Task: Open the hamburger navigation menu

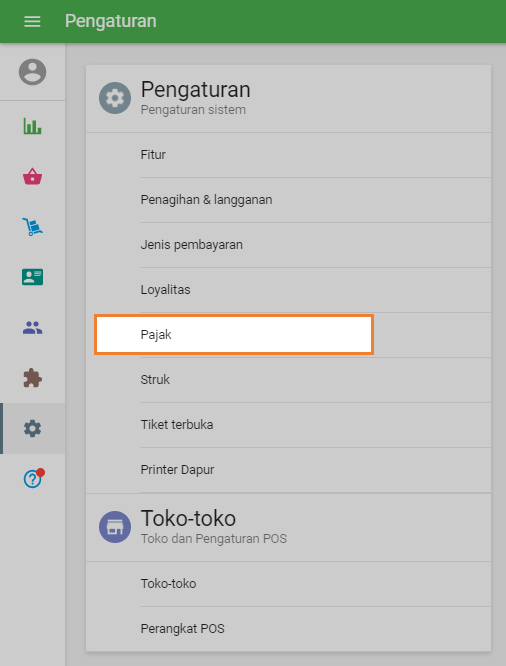Action: (32, 21)
